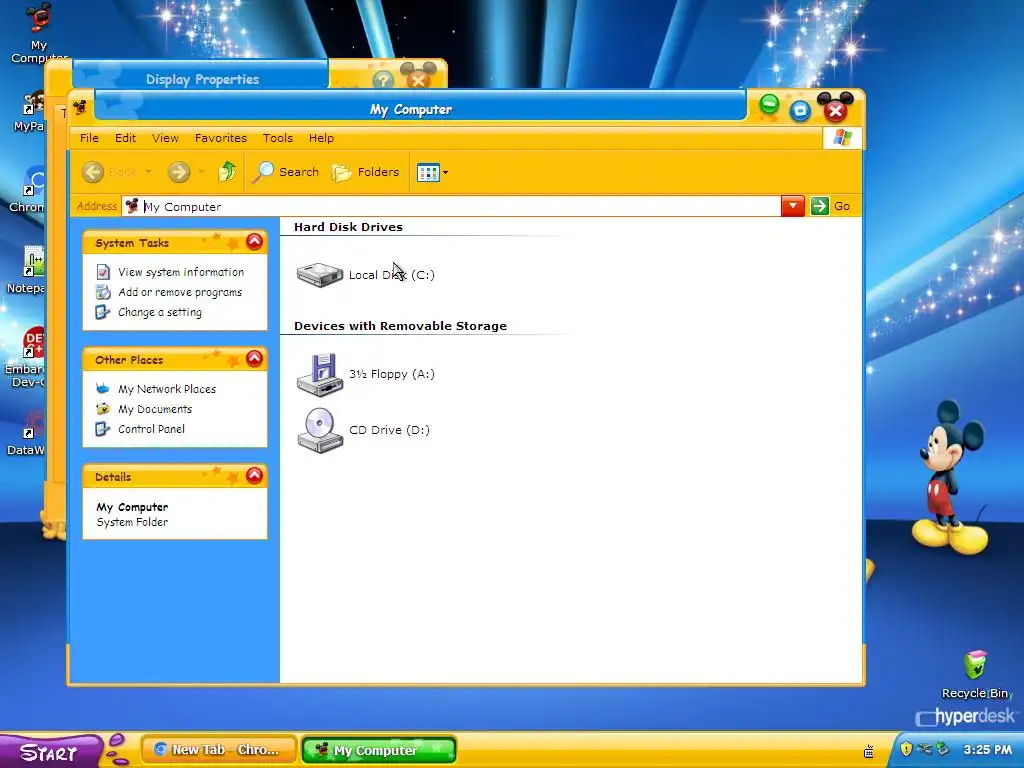Click the Address bar Mickey icon
Image resolution: width=1024 pixels, height=768 pixels.
[132, 206]
